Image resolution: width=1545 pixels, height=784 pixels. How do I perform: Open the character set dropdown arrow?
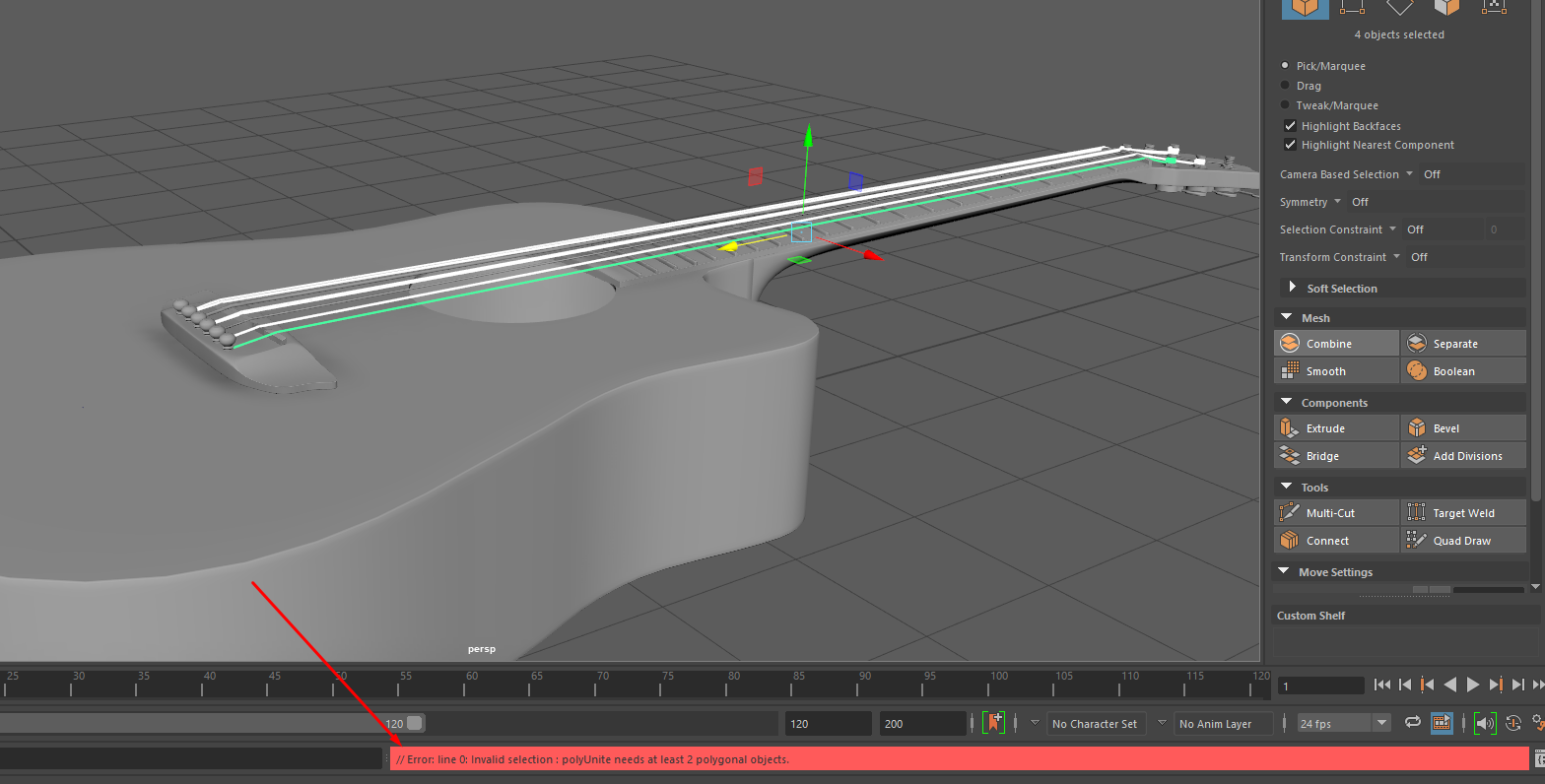(x=1035, y=722)
